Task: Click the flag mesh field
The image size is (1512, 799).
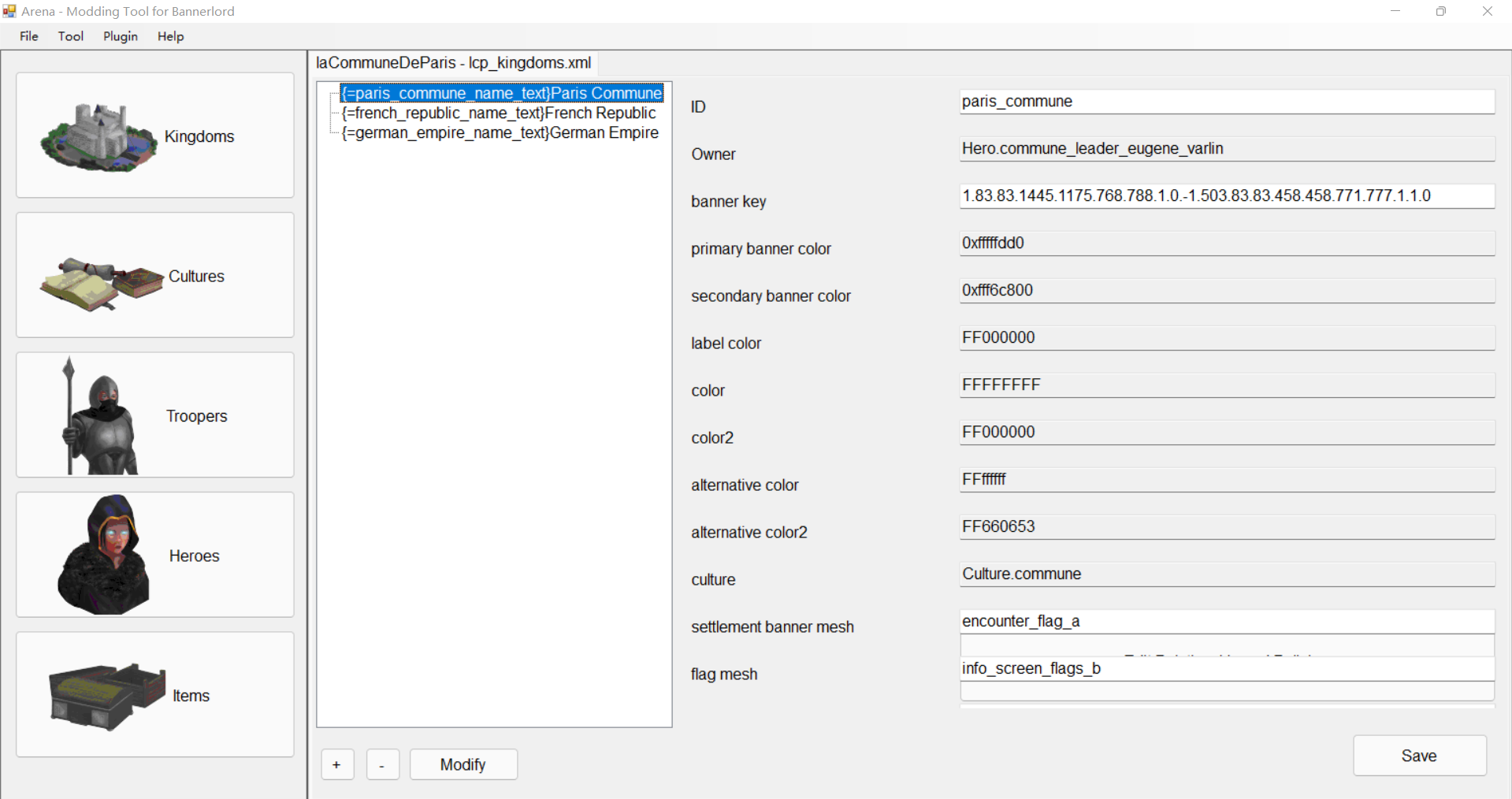Action: [1227, 669]
